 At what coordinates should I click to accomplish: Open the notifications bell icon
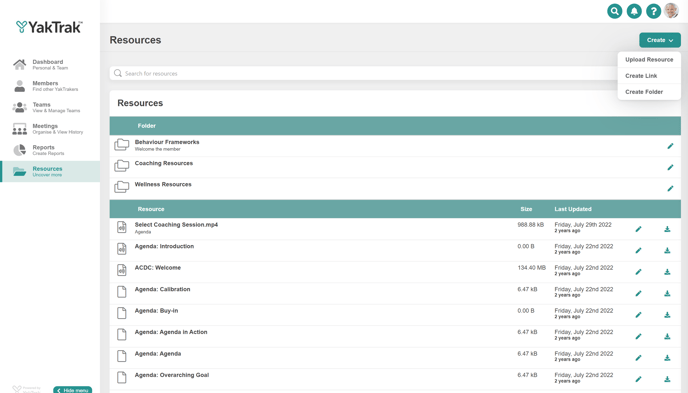point(634,11)
